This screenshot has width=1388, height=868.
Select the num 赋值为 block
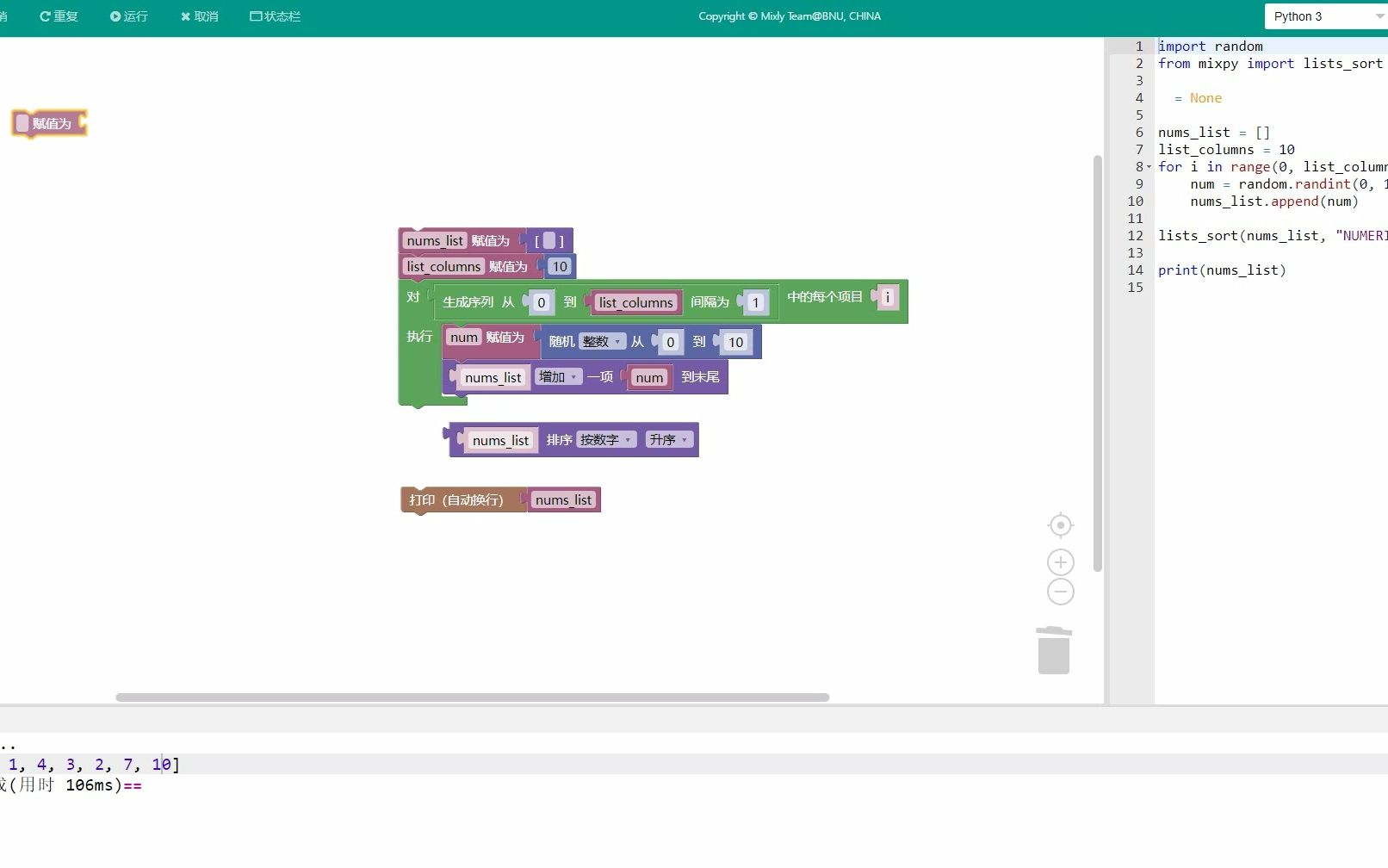[x=505, y=338]
